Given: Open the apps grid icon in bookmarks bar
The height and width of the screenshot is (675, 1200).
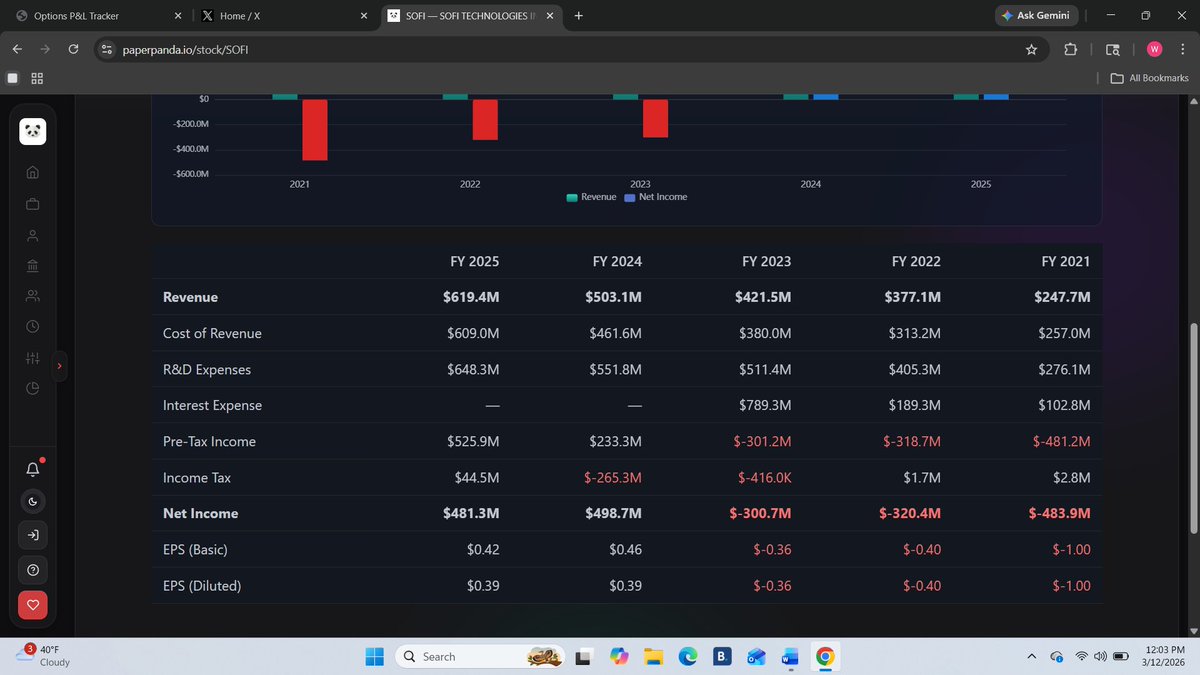Looking at the screenshot, I should 37,78.
